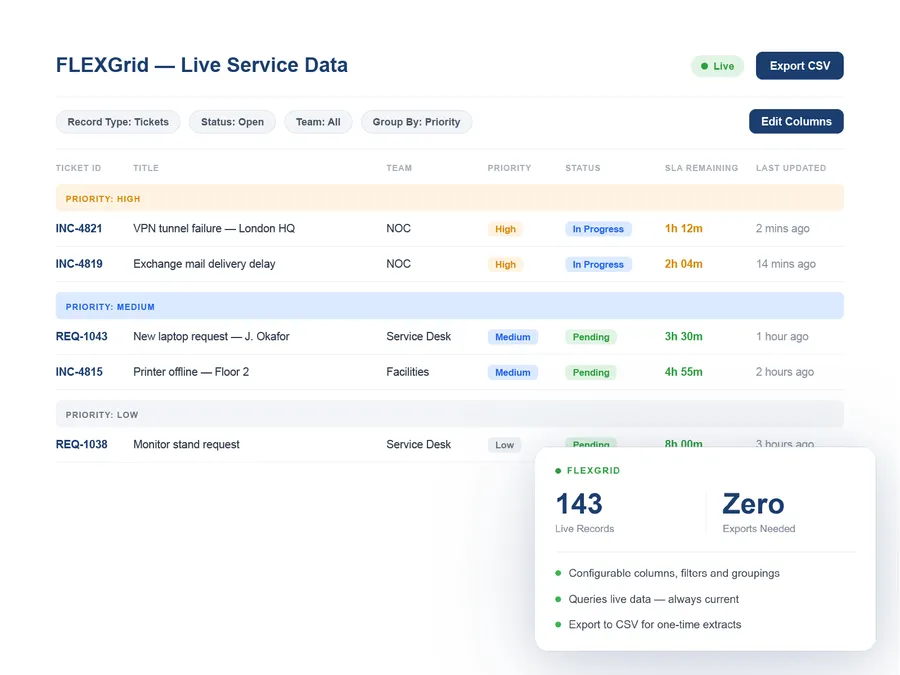Sort by the Status column header
This screenshot has height=675, width=900.
[583, 168]
